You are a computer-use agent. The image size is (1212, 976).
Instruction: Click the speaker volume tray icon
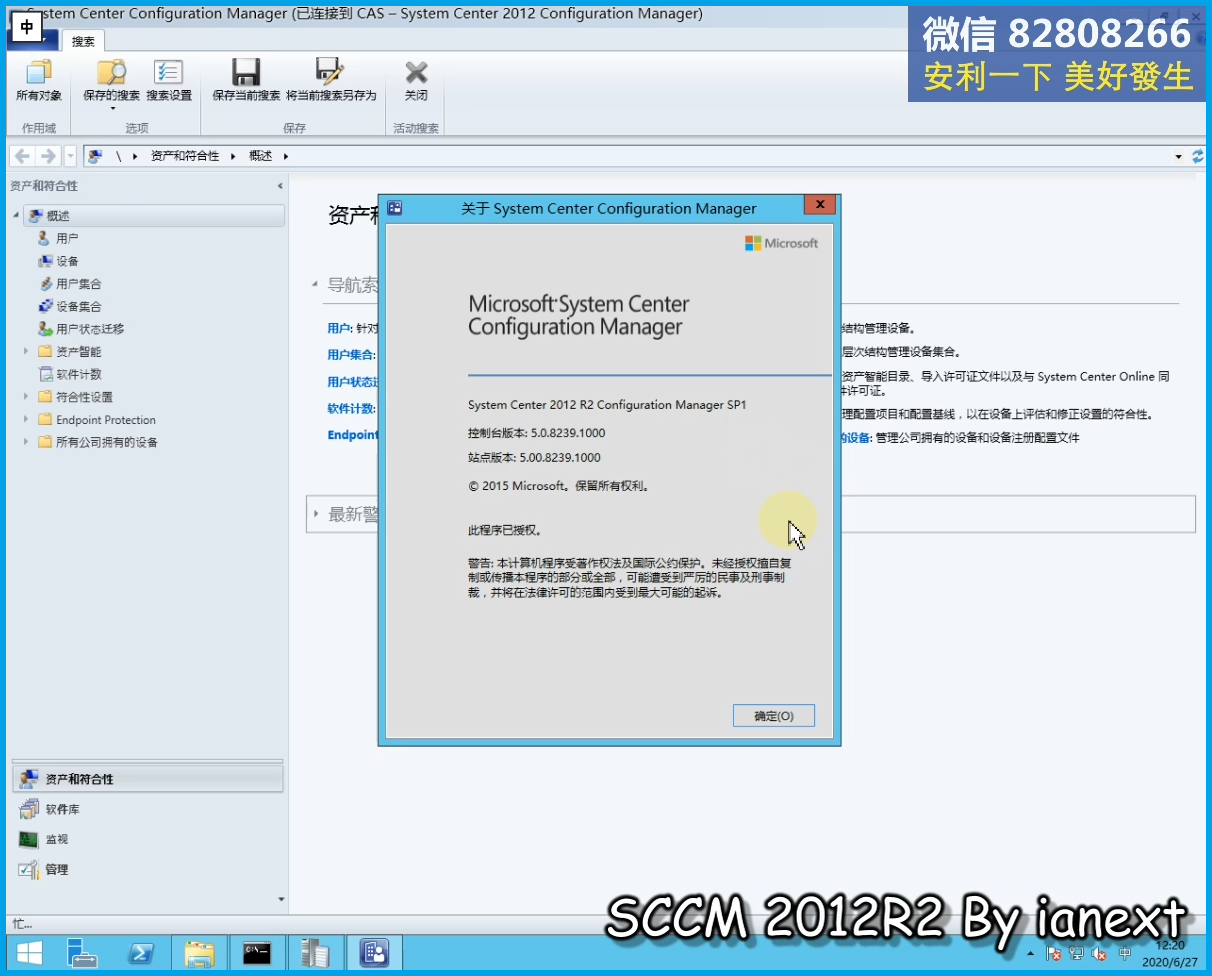(1100, 954)
